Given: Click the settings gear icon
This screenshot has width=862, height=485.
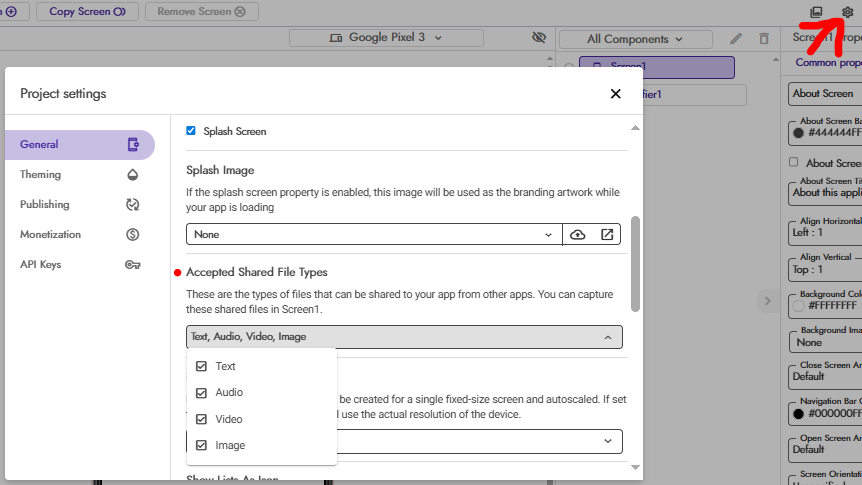Looking at the screenshot, I should point(848,12).
